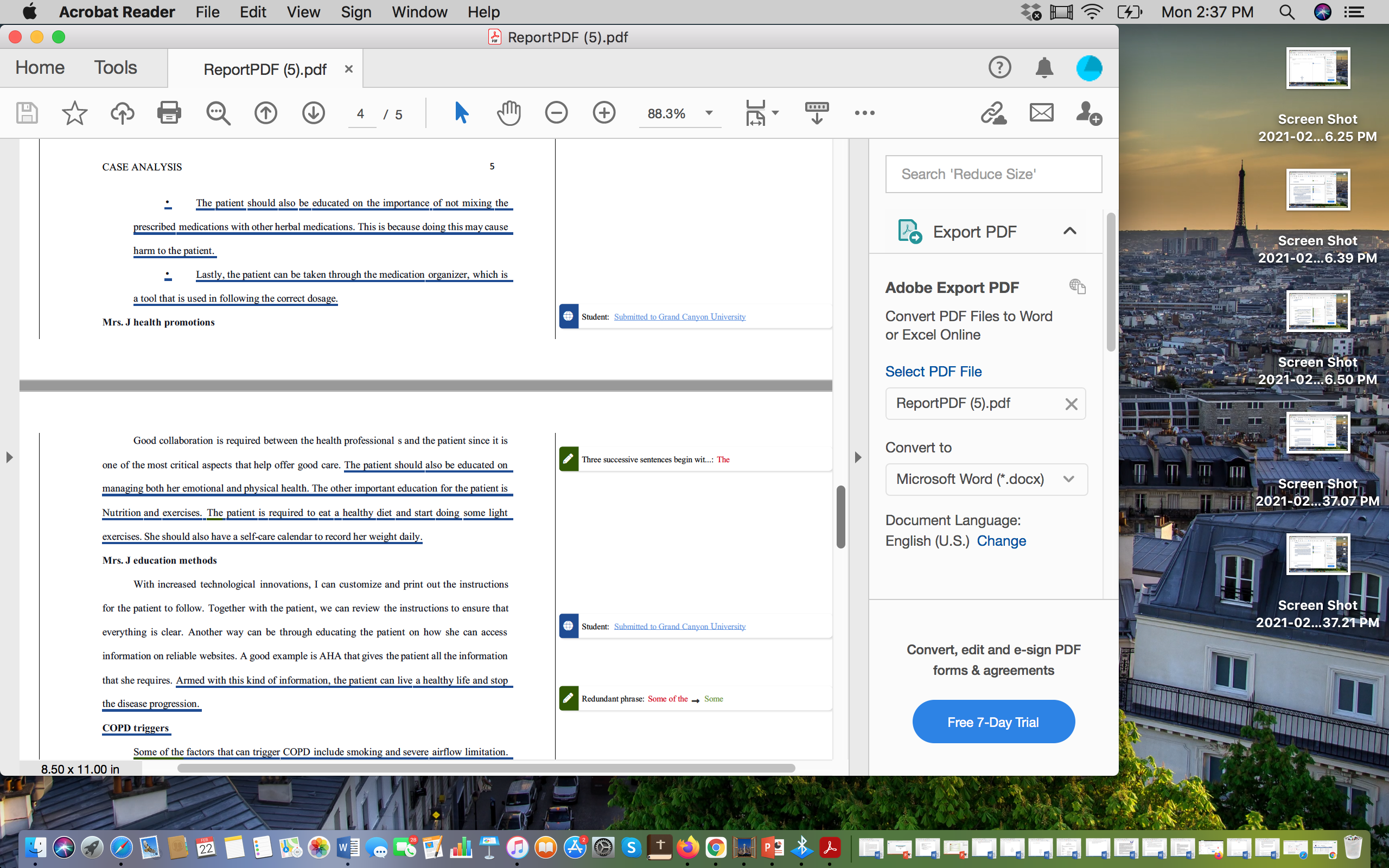Add people to share the file
Screen dimensions: 1389x868
[1088, 113]
